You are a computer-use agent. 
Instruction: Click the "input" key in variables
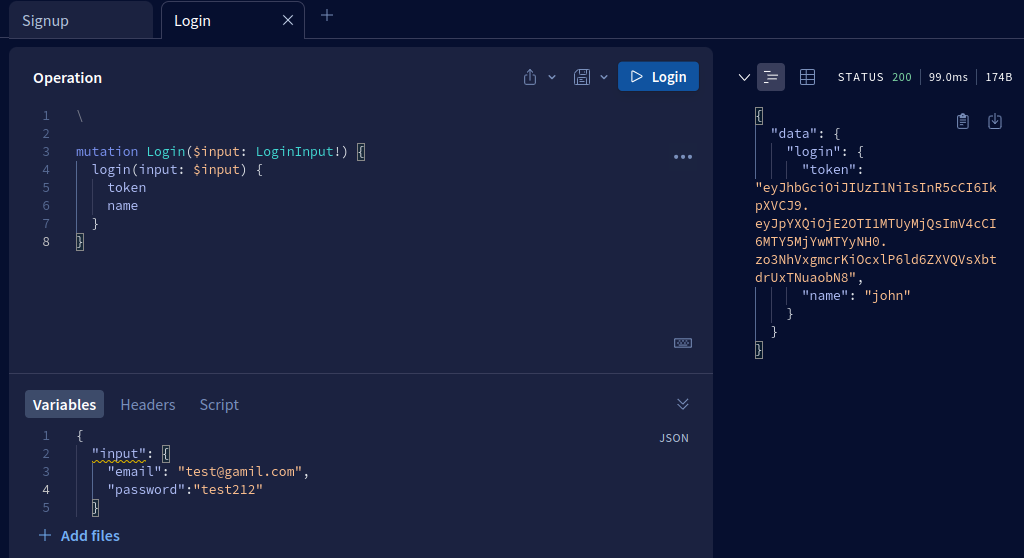tap(119, 453)
